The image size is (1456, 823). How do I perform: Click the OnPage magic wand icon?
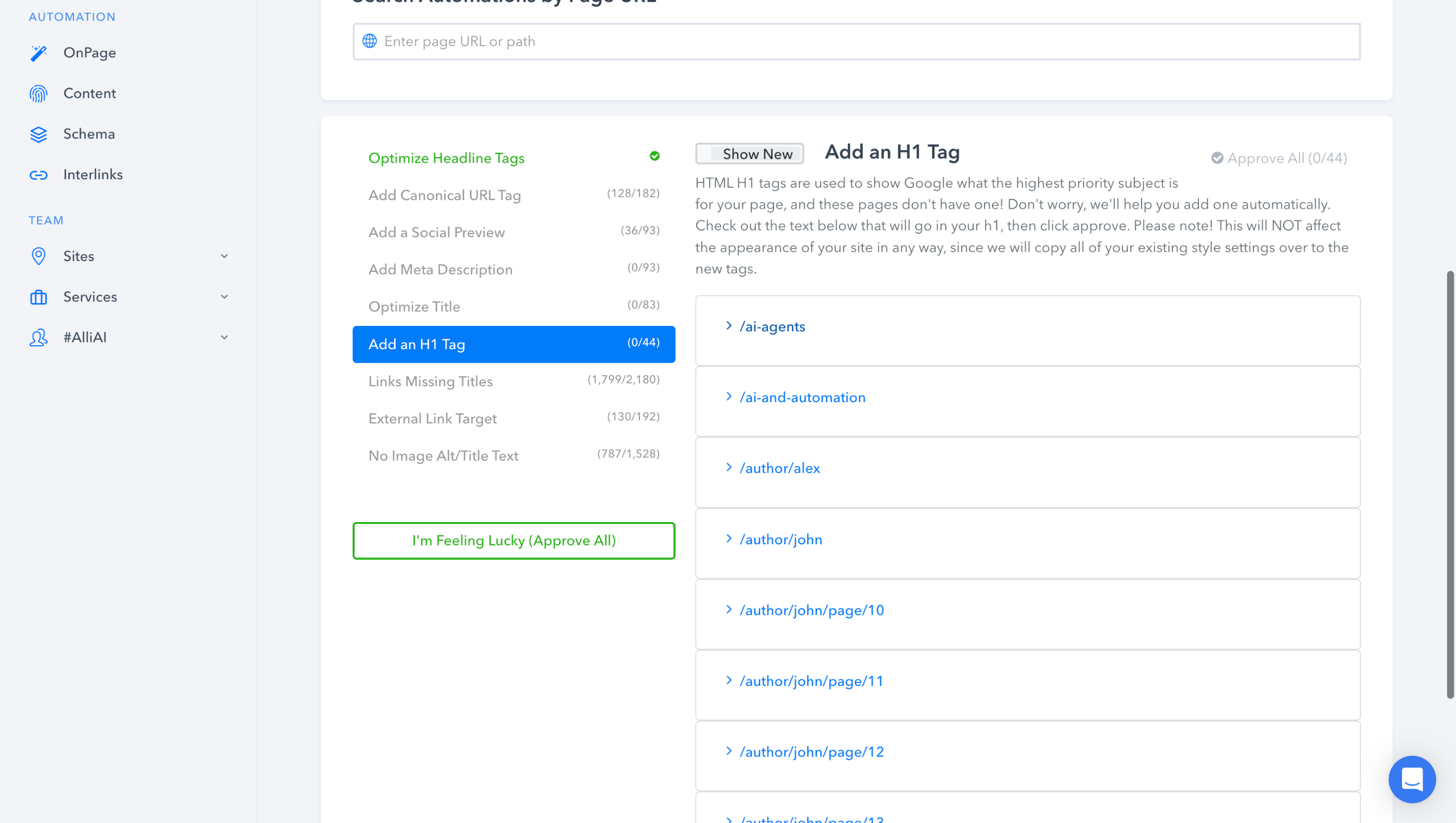(x=38, y=53)
